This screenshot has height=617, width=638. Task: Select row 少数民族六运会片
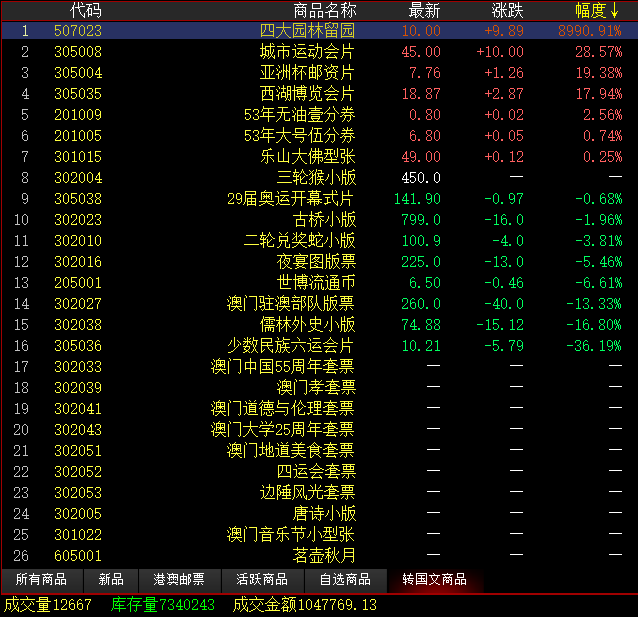click(319, 346)
